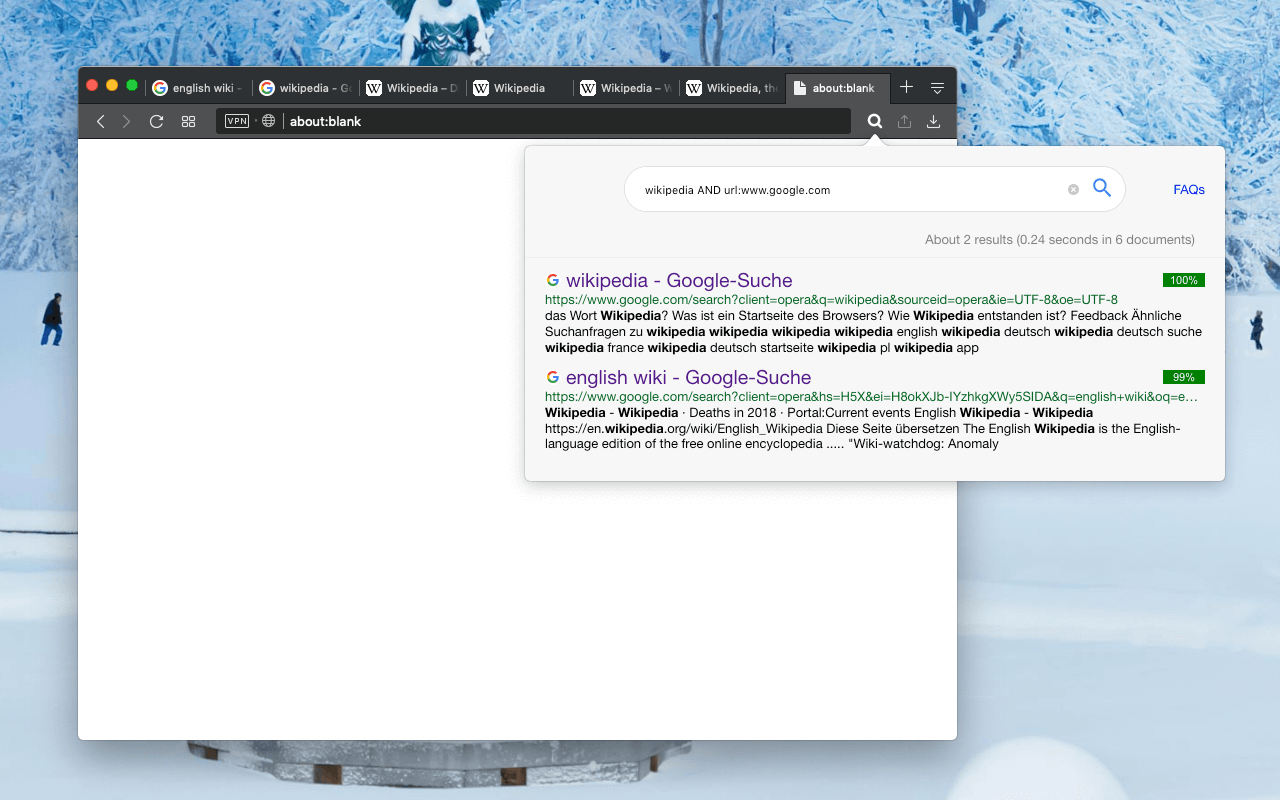This screenshot has width=1280, height=800.
Task: Click the 'About 2 results' summary text
Action: [1060, 240]
